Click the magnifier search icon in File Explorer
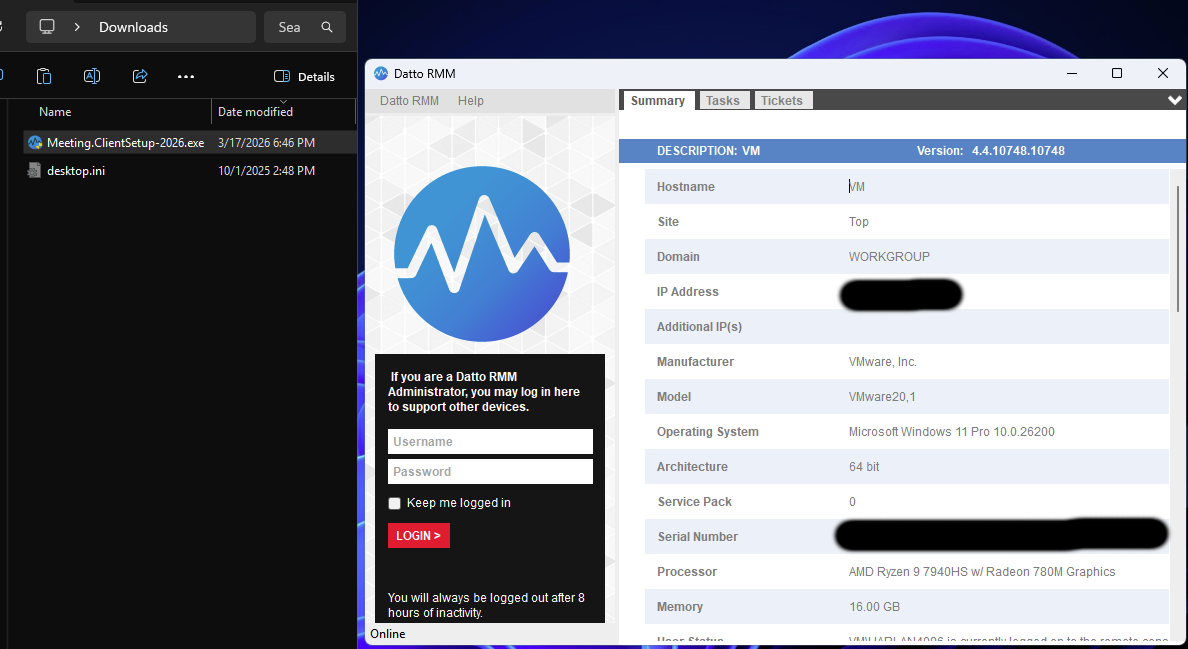Image resolution: width=1188 pixels, height=649 pixels. pyautogui.click(x=327, y=27)
